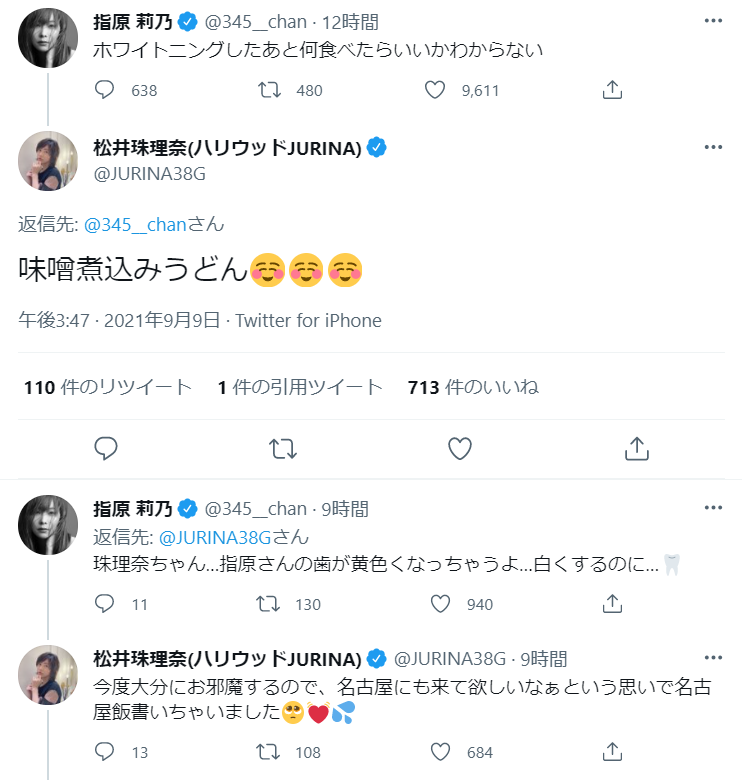This screenshot has height=780, width=742.
Task: Like the main miso udon tweet
Action: click(x=459, y=449)
